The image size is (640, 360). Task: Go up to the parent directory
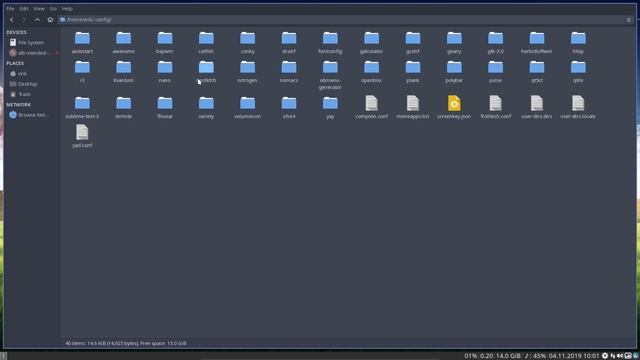coord(37,20)
